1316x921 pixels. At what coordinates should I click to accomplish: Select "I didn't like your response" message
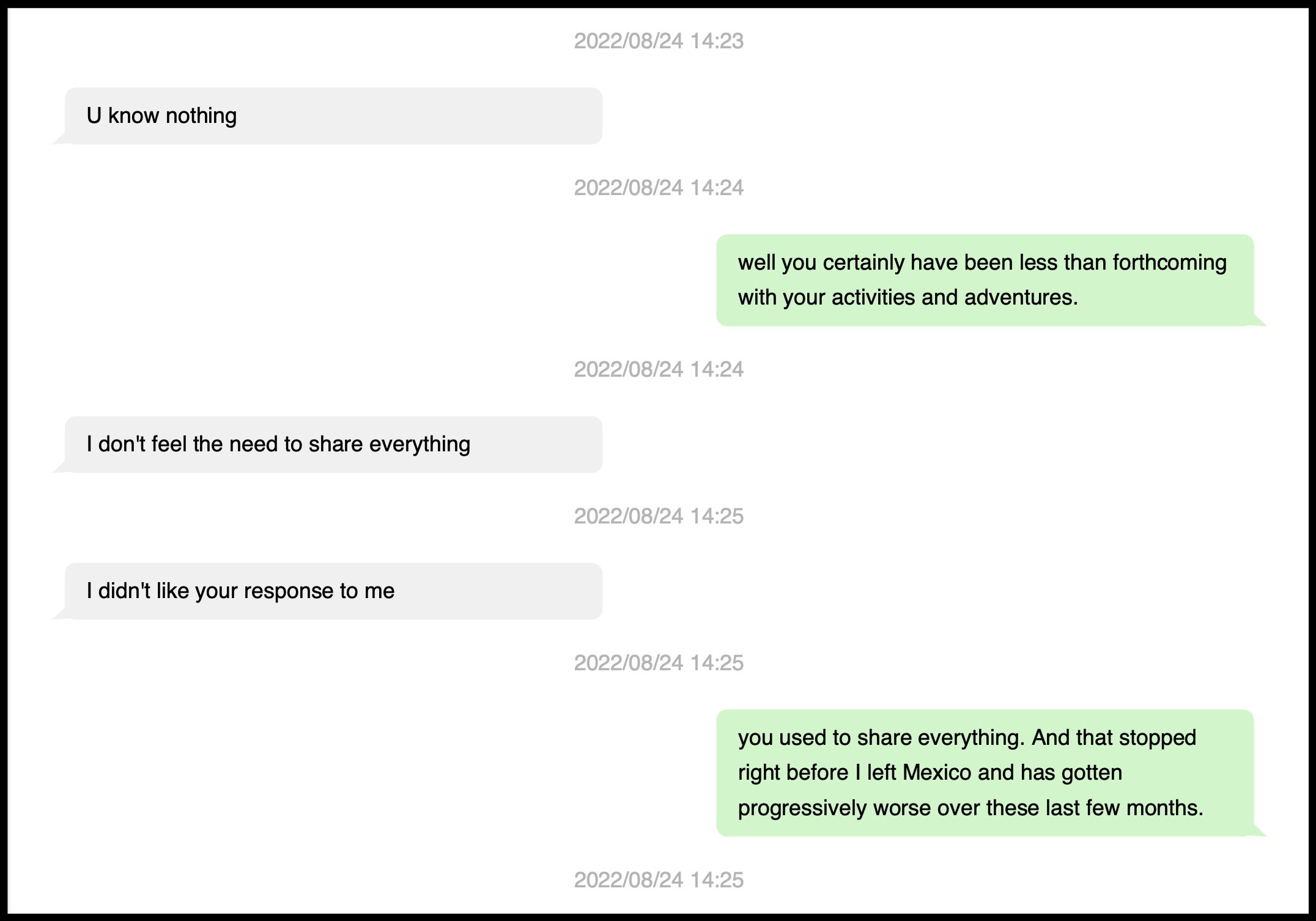tap(333, 591)
